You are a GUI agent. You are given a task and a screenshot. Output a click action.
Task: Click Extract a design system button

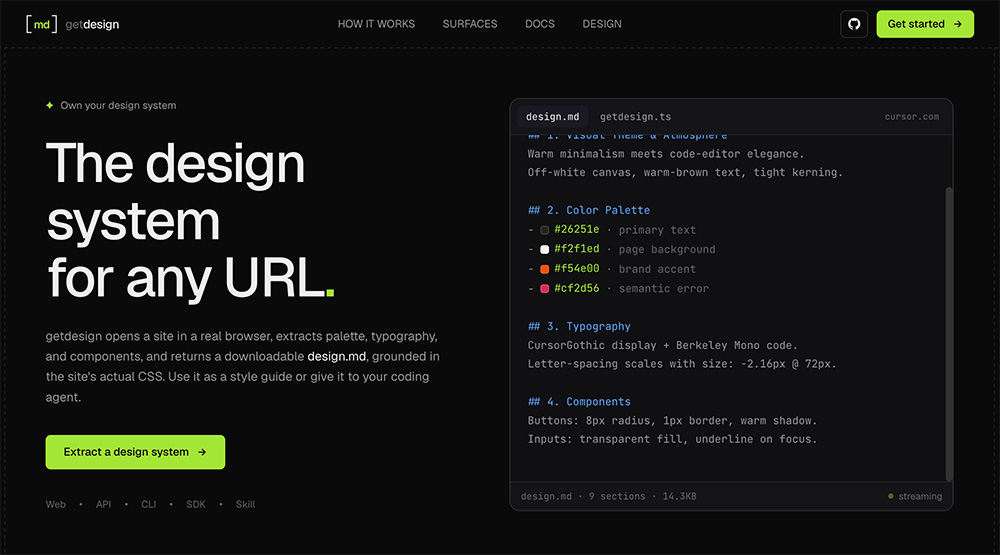pos(135,452)
